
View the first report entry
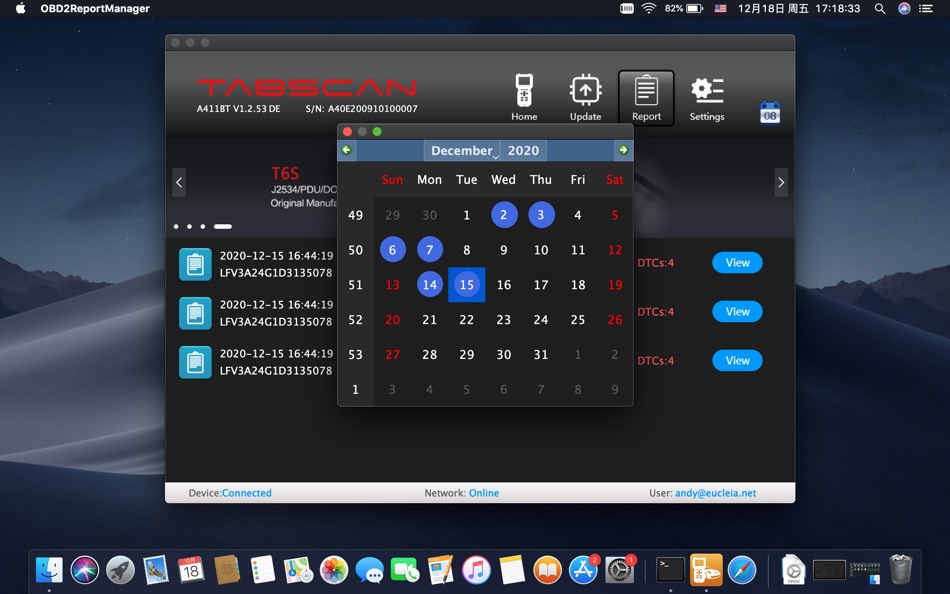(x=737, y=262)
